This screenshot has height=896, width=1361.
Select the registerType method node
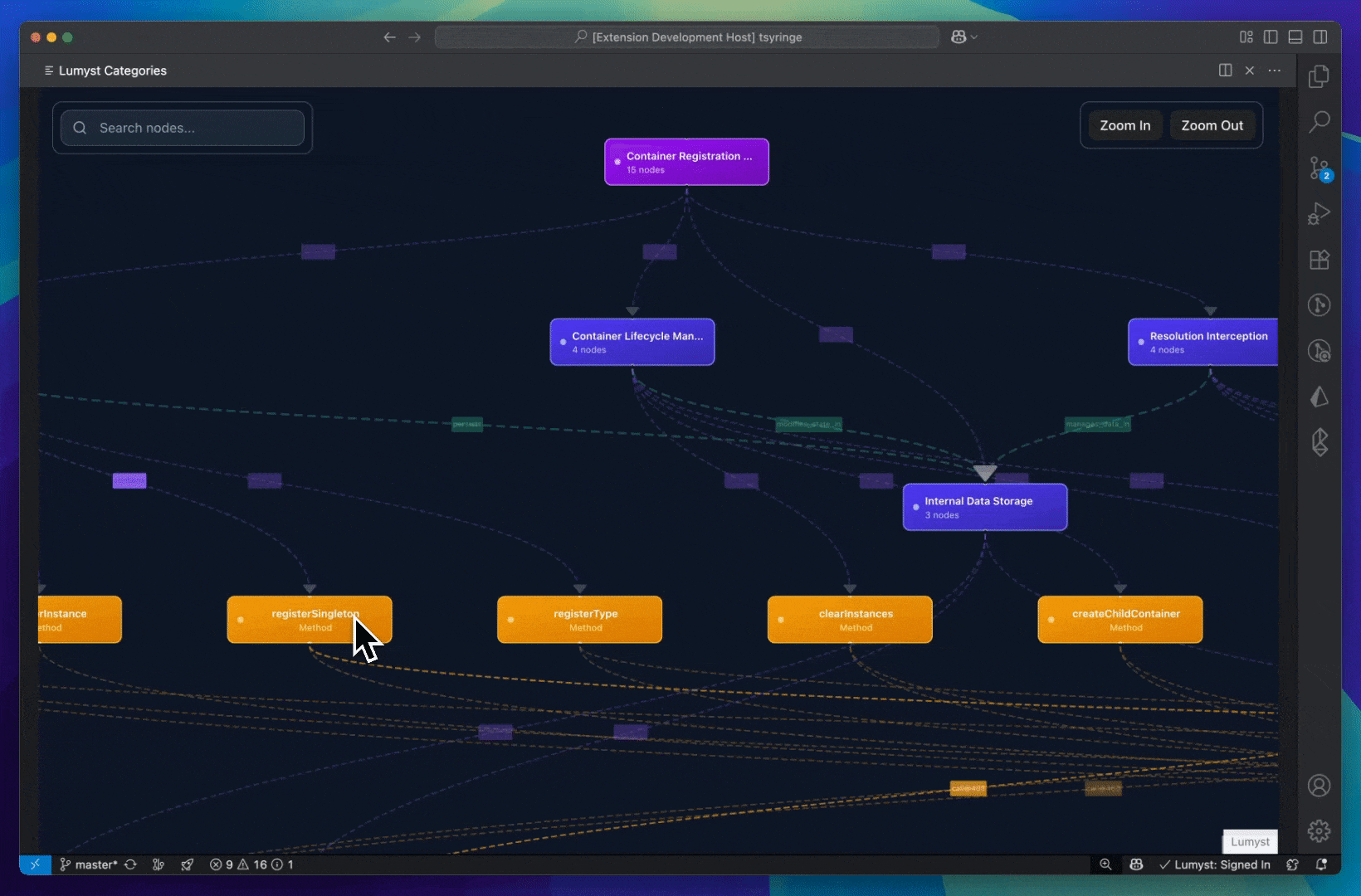tap(579, 620)
